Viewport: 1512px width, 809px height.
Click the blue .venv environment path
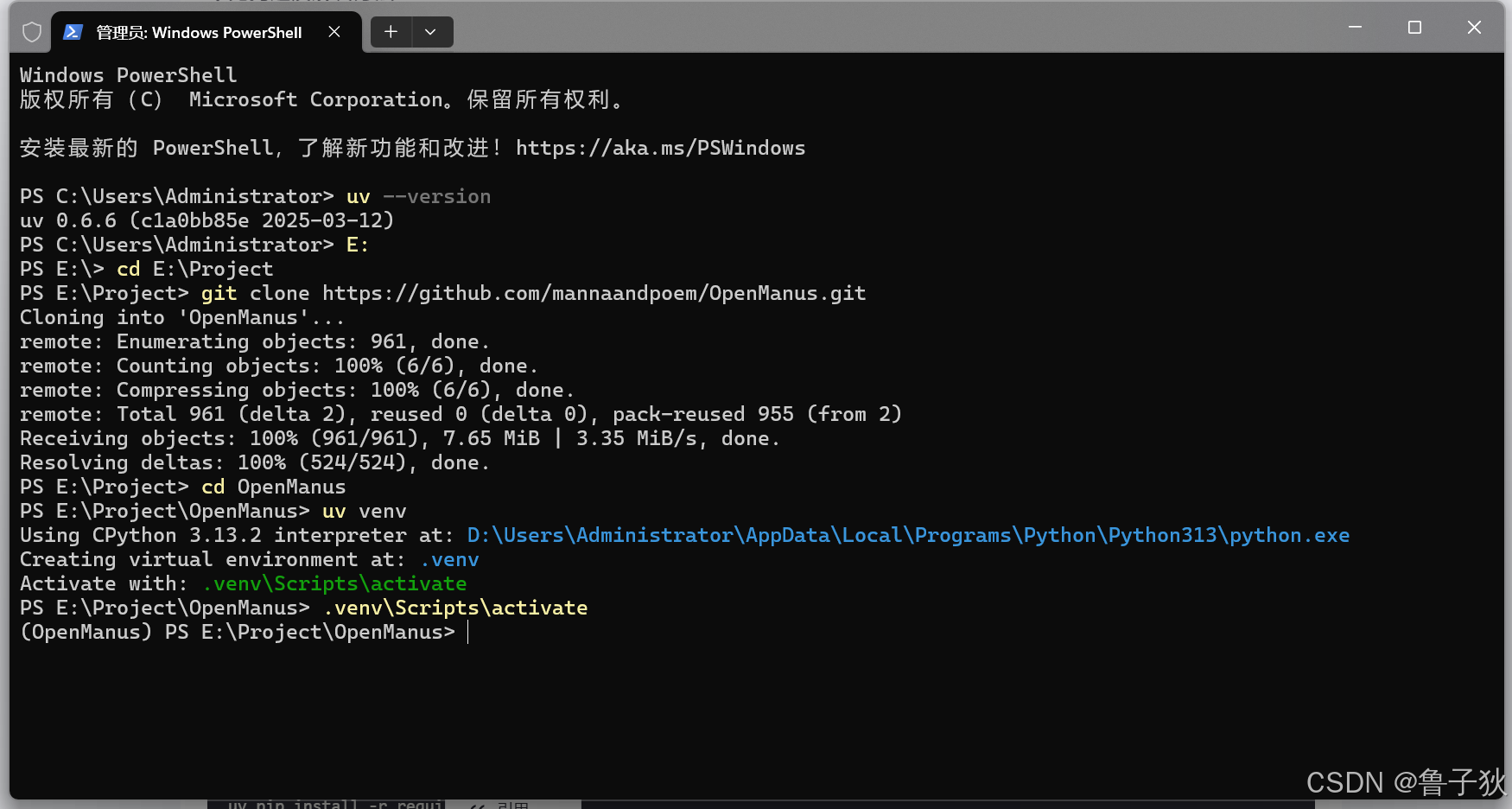point(449,559)
